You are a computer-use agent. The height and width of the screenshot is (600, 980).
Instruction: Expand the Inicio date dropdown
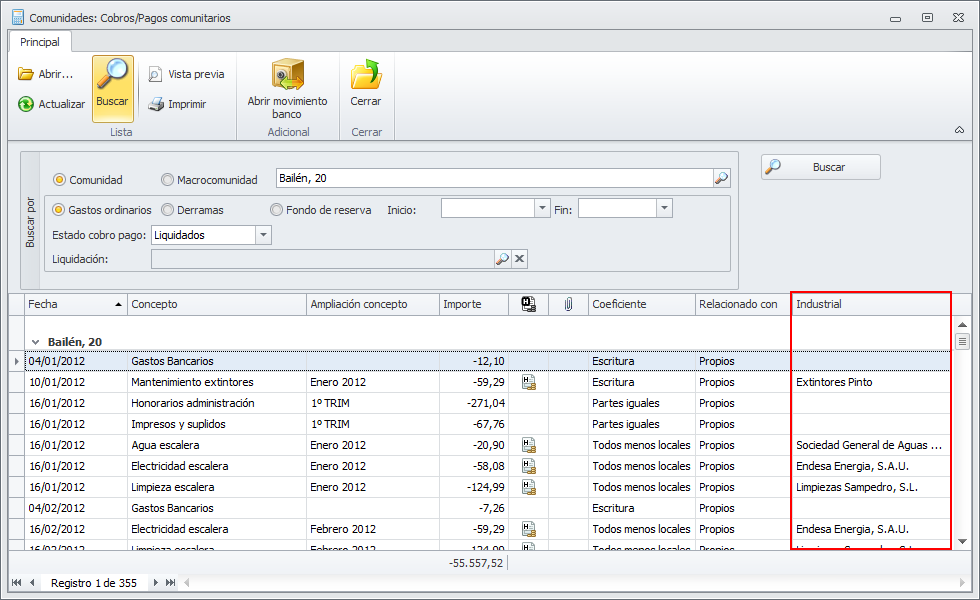[543, 208]
